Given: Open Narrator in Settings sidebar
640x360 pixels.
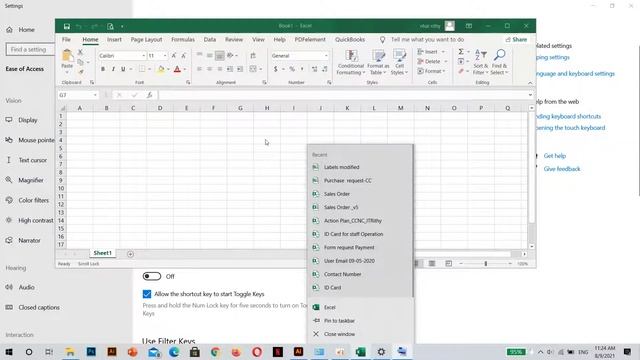Looking at the screenshot, I should pyautogui.click(x=28, y=241).
